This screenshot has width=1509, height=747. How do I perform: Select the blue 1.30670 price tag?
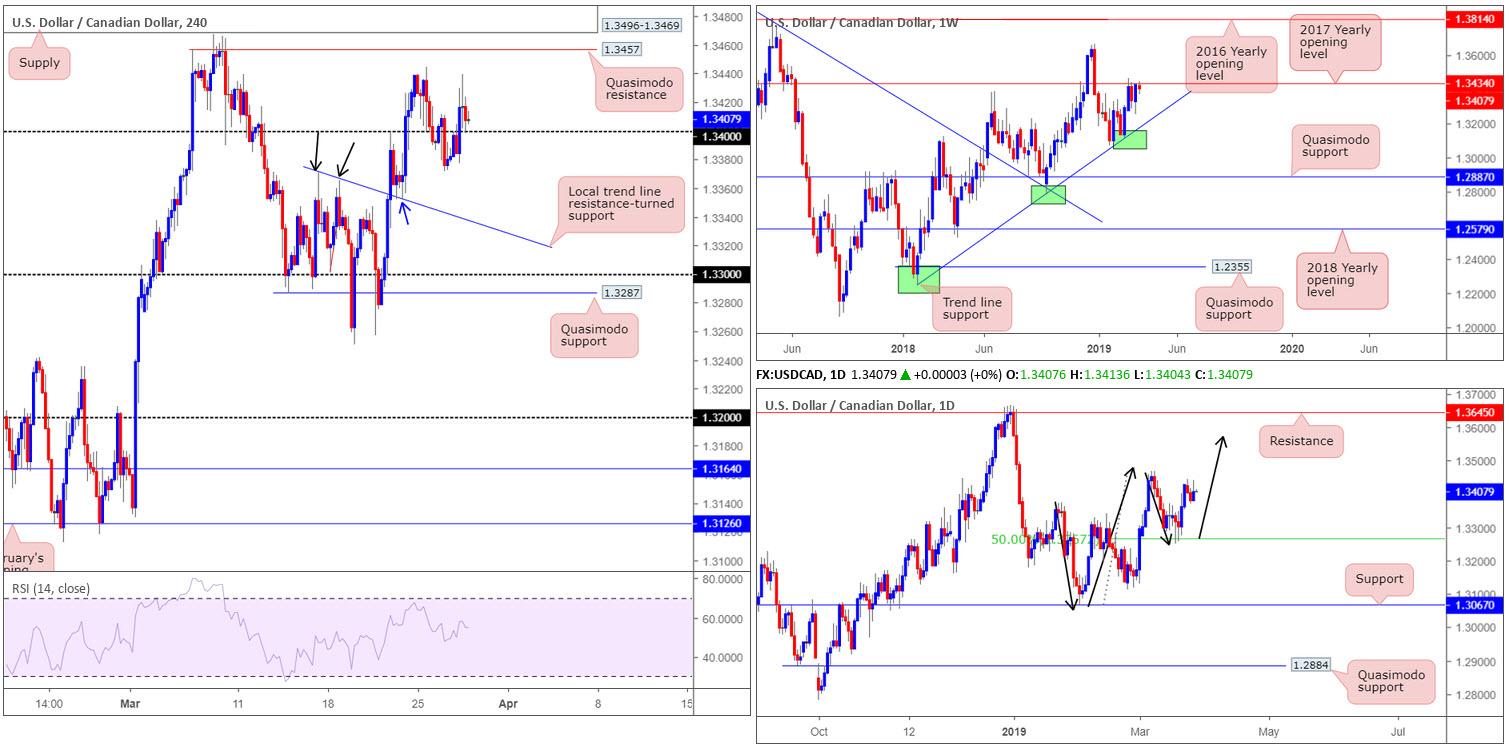pos(1476,605)
